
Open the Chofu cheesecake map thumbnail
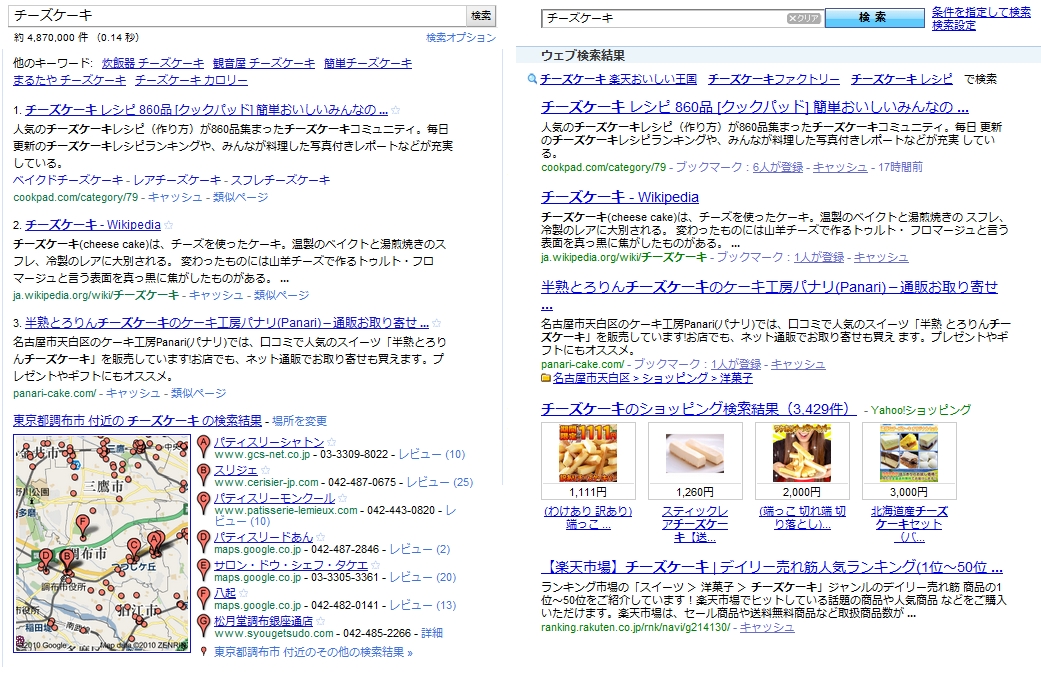(x=102, y=544)
